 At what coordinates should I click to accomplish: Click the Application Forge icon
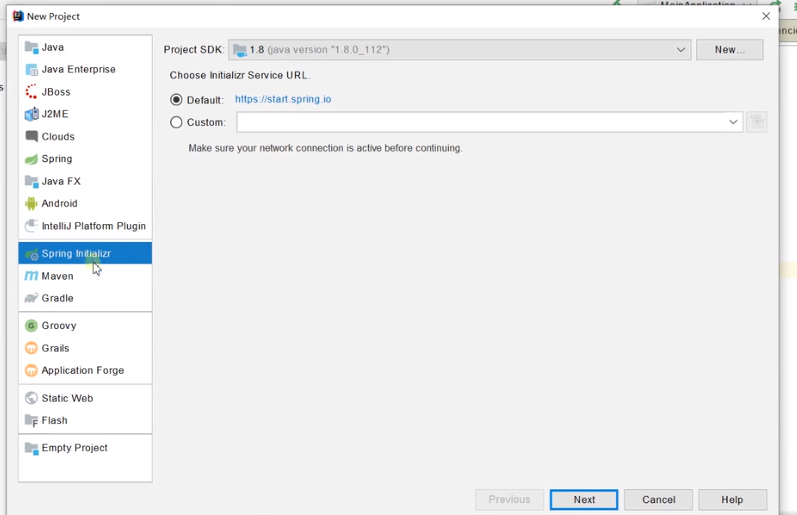pos(32,371)
